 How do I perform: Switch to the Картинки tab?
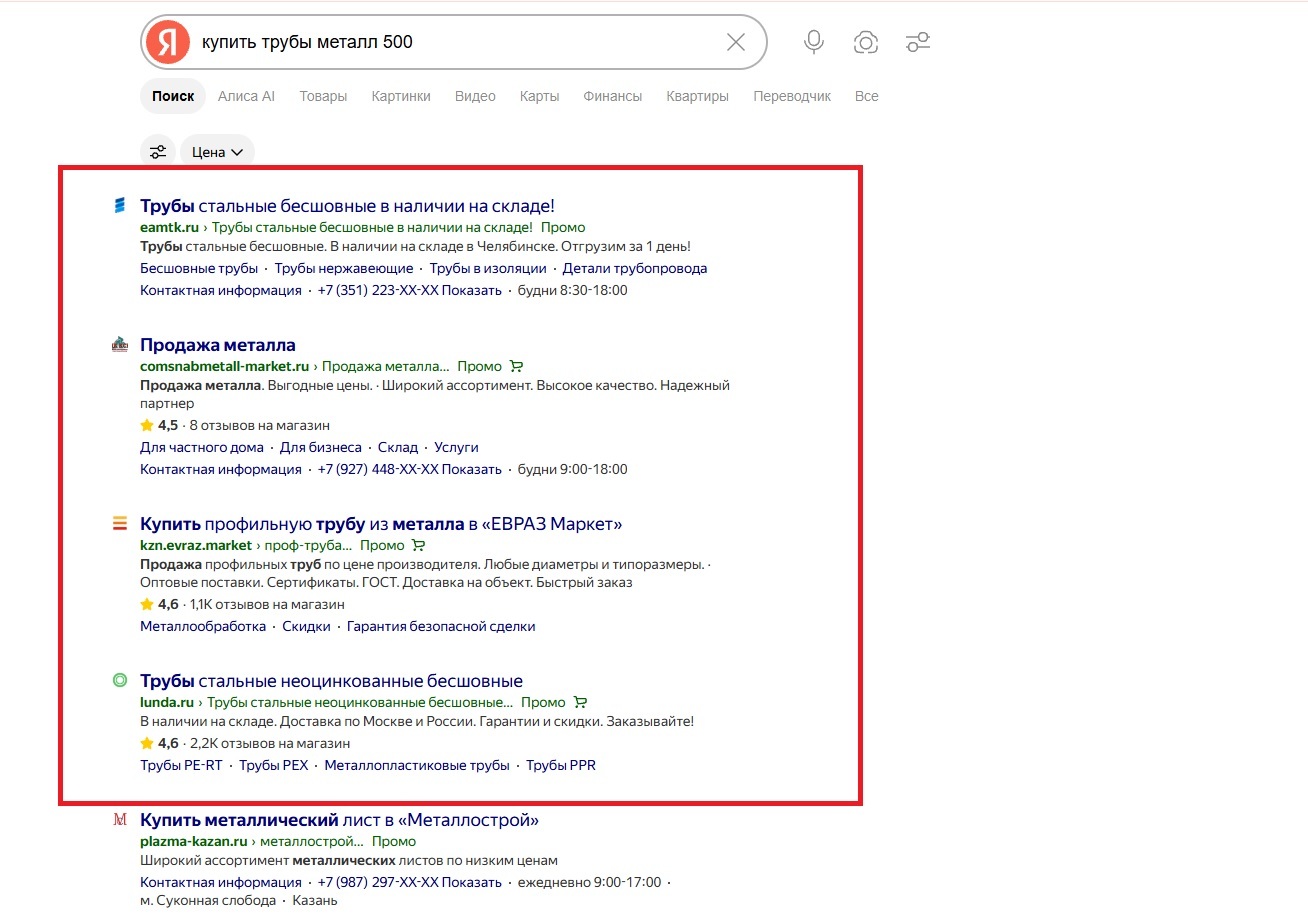pos(401,96)
